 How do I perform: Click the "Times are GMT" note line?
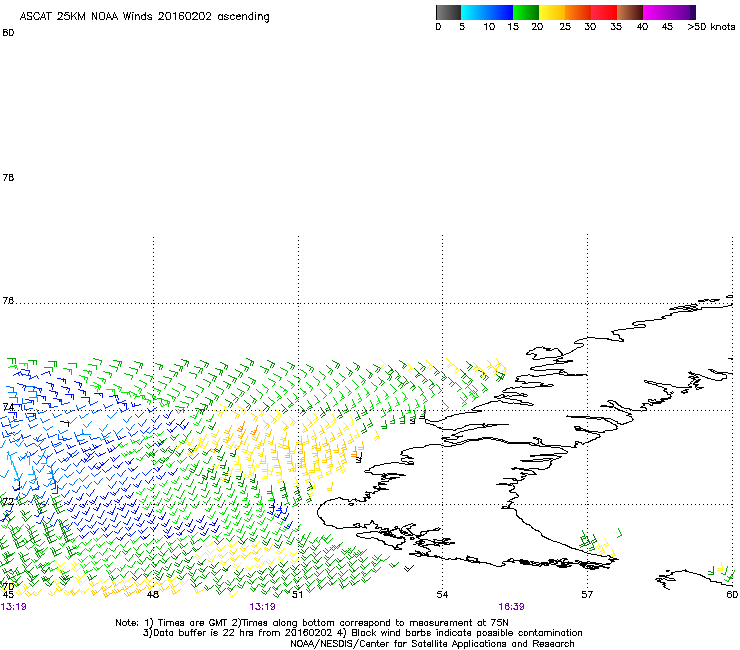point(312,623)
